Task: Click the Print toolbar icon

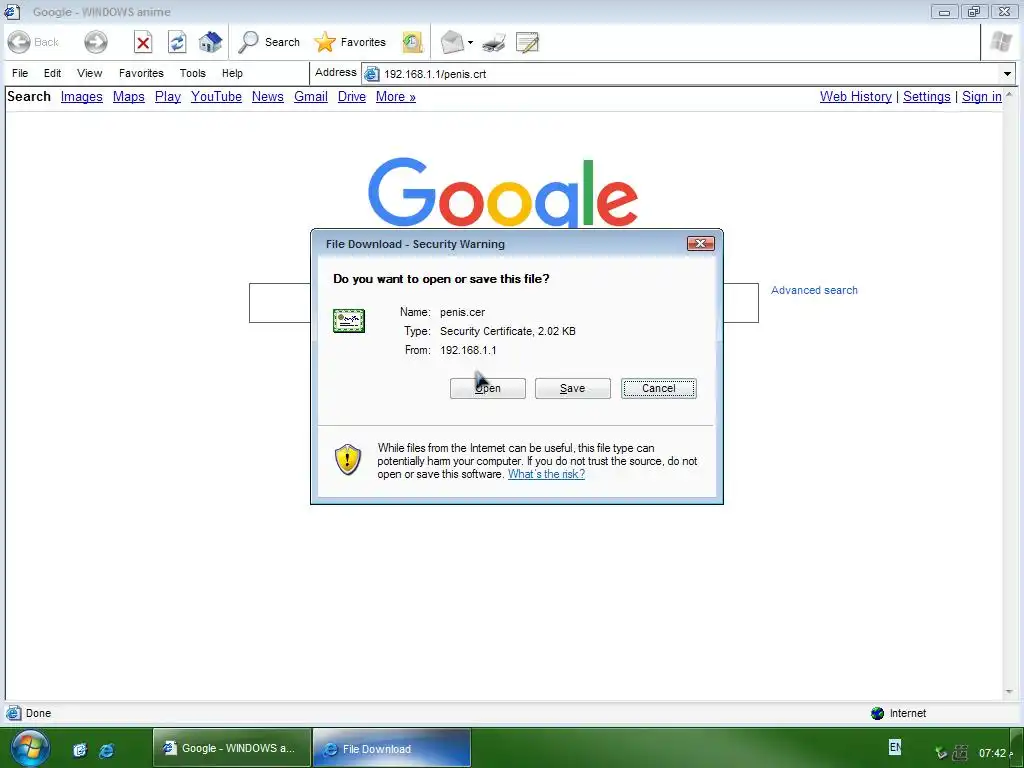Action: click(494, 43)
